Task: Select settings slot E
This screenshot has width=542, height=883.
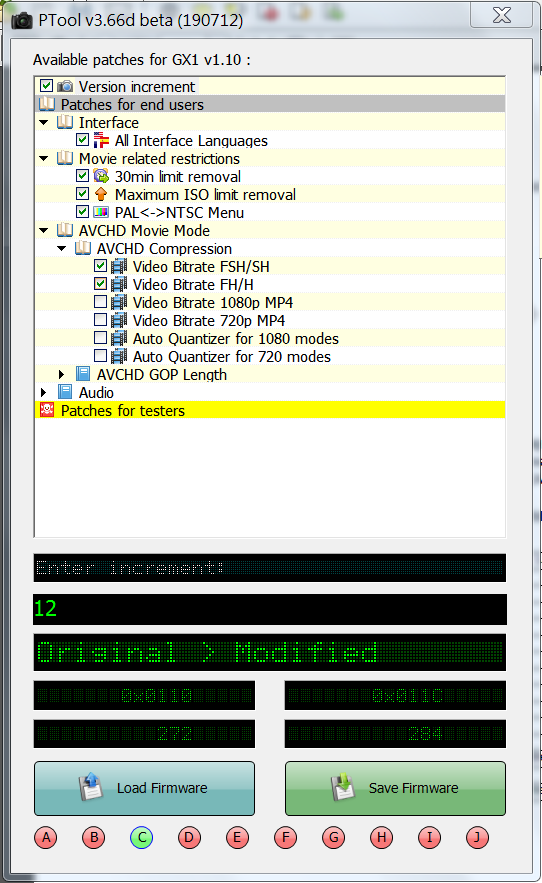Action: coord(237,838)
